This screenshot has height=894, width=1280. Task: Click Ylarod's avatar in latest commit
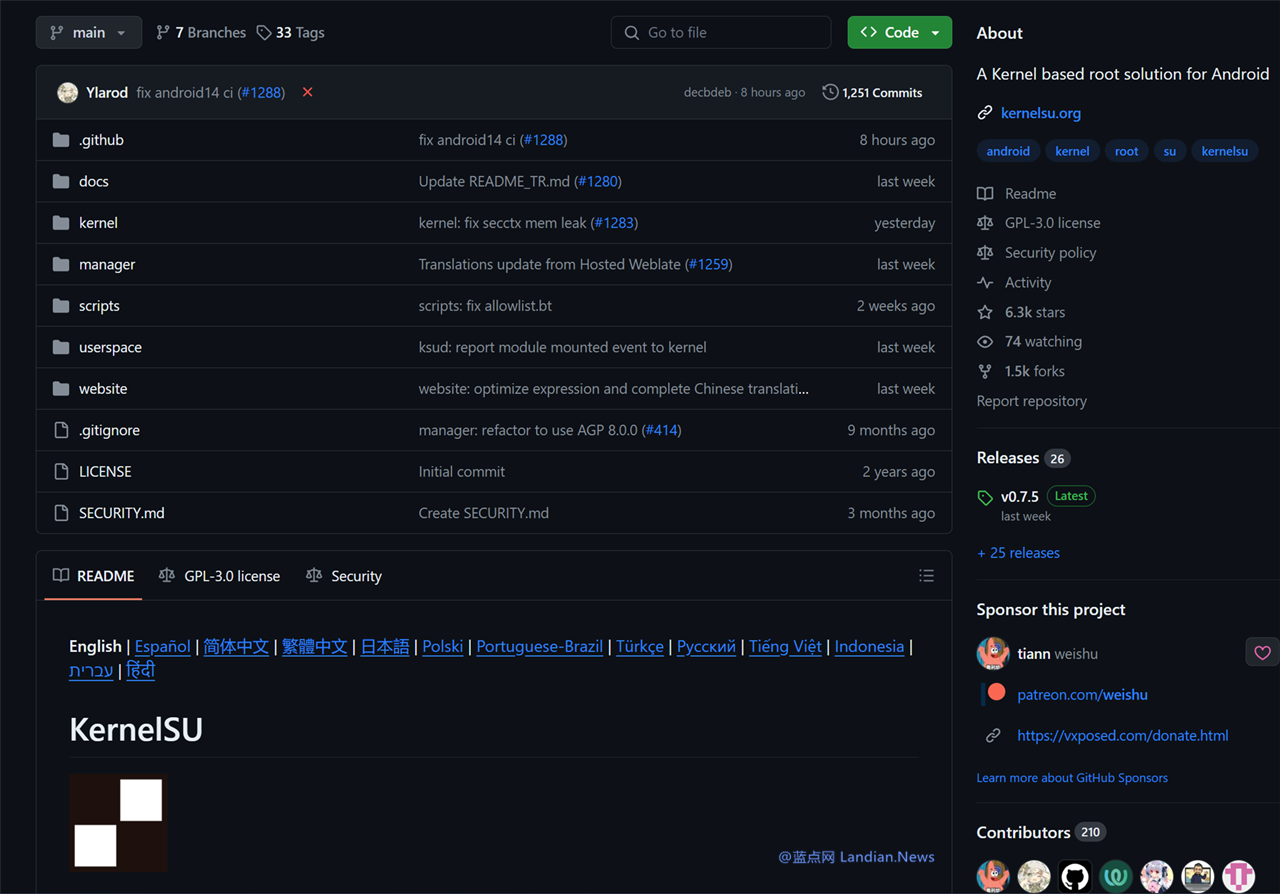coord(68,92)
